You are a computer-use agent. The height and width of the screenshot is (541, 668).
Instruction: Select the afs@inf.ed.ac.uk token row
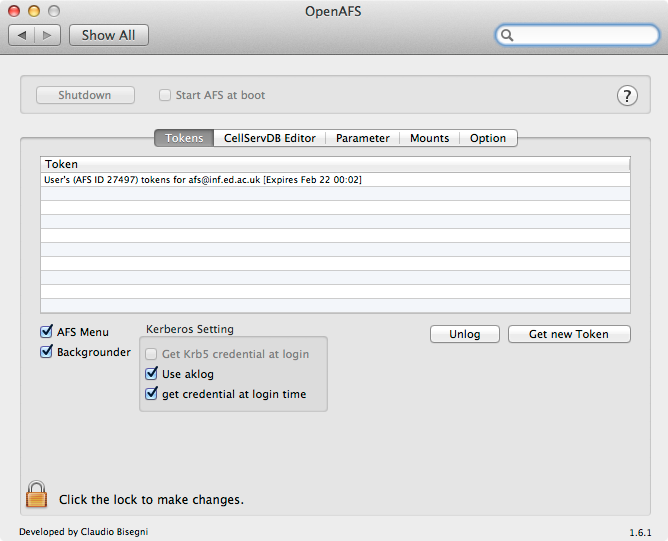pyautogui.click(x=335, y=180)
